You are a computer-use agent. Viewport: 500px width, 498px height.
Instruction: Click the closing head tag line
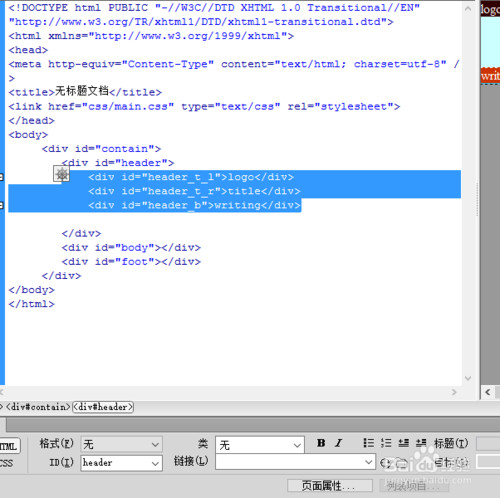click(x=31, y=120)
